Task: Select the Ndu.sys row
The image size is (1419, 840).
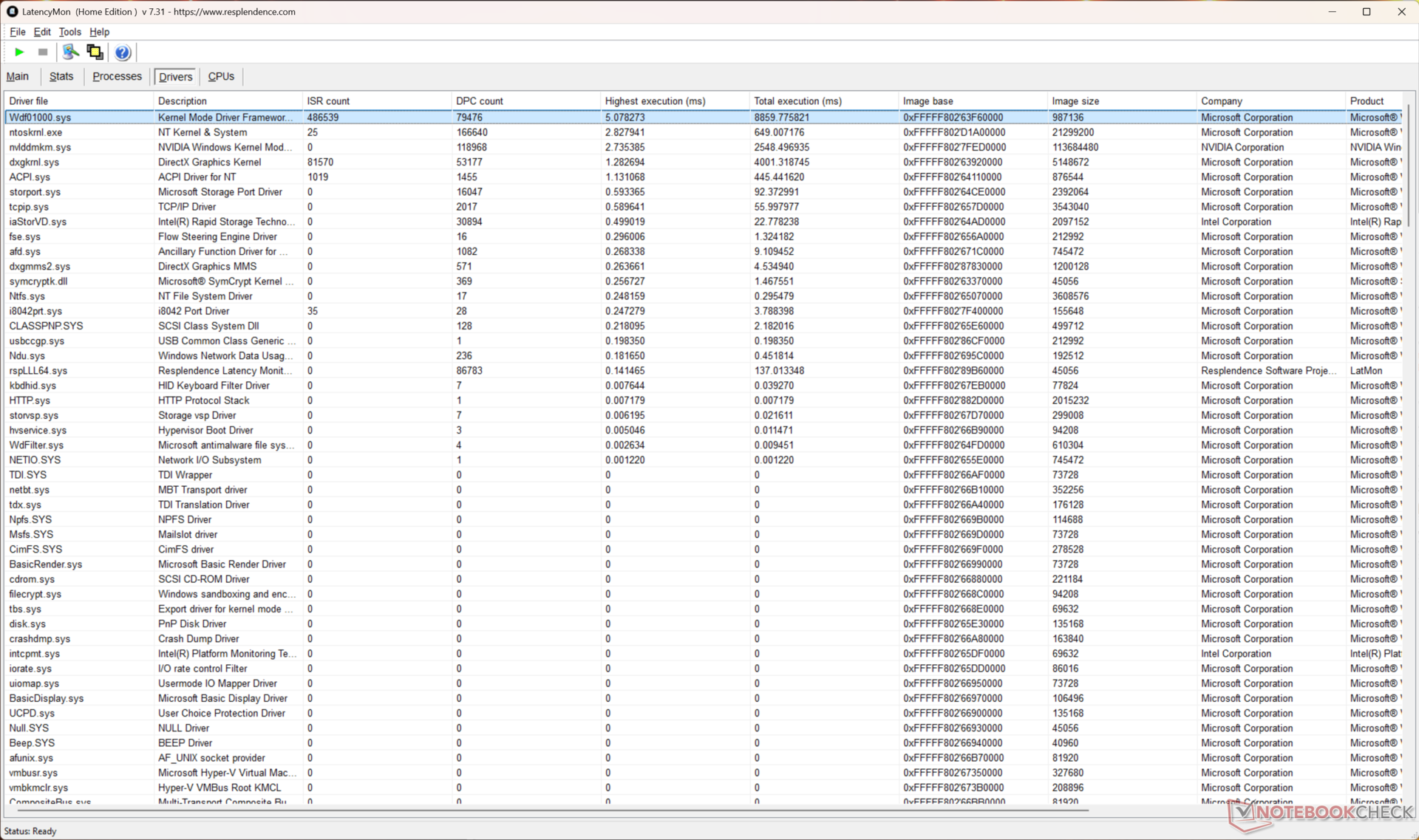Action: pyautogui.click(x=704, y=356)
